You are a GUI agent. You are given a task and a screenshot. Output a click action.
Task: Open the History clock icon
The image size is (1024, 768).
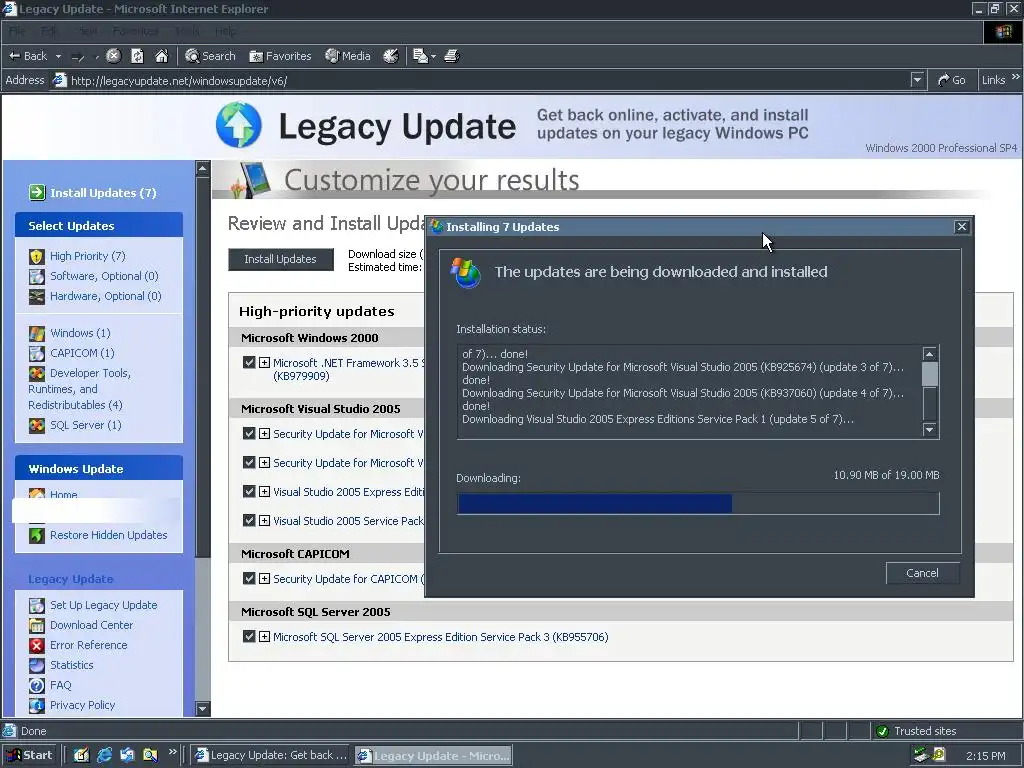pyautogui.click(x=391, y=56)
